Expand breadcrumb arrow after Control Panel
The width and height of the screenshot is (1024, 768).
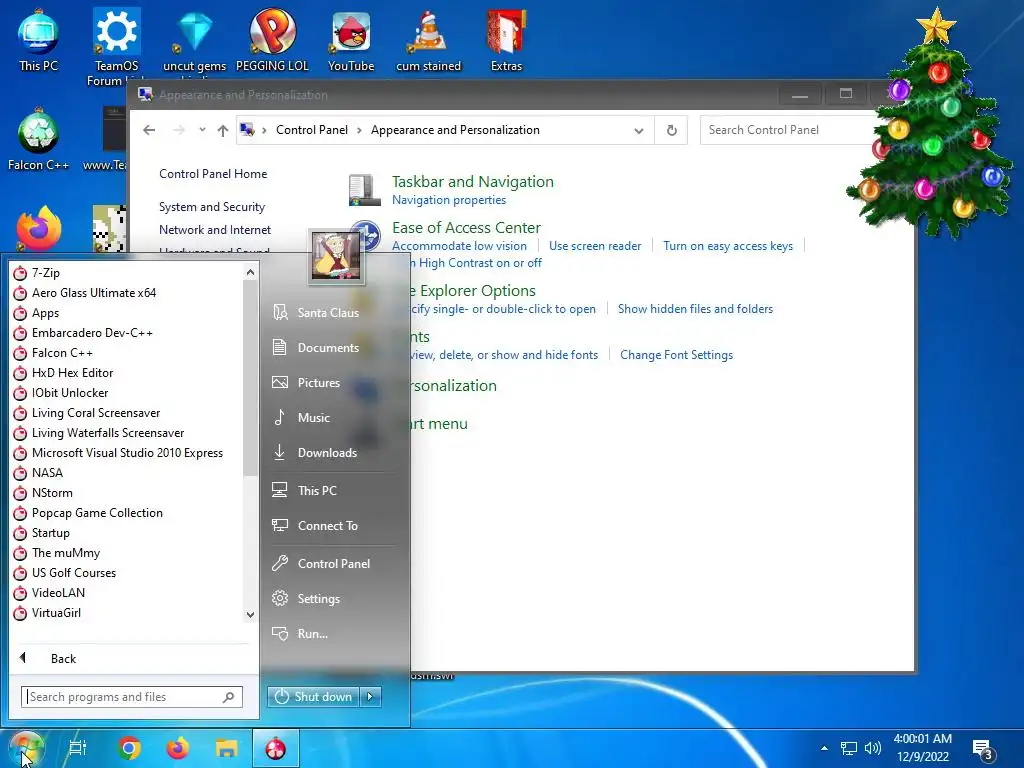359,130
